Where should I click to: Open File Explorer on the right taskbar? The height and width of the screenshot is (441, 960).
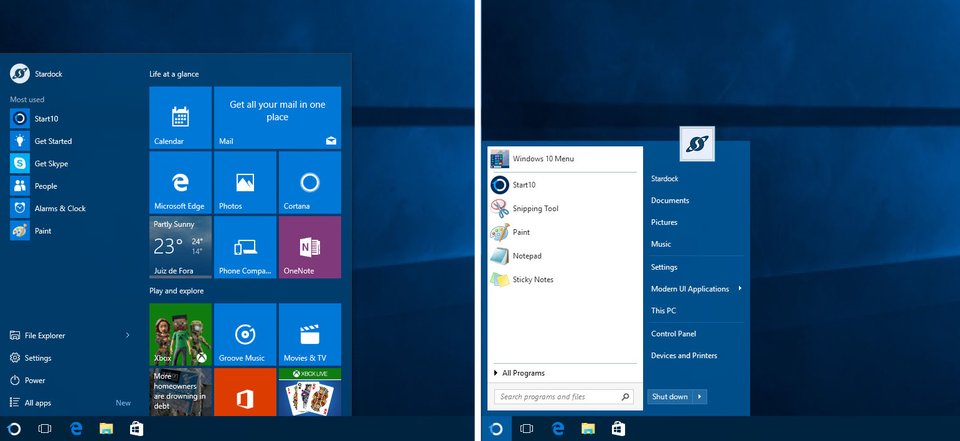[588, 429]
